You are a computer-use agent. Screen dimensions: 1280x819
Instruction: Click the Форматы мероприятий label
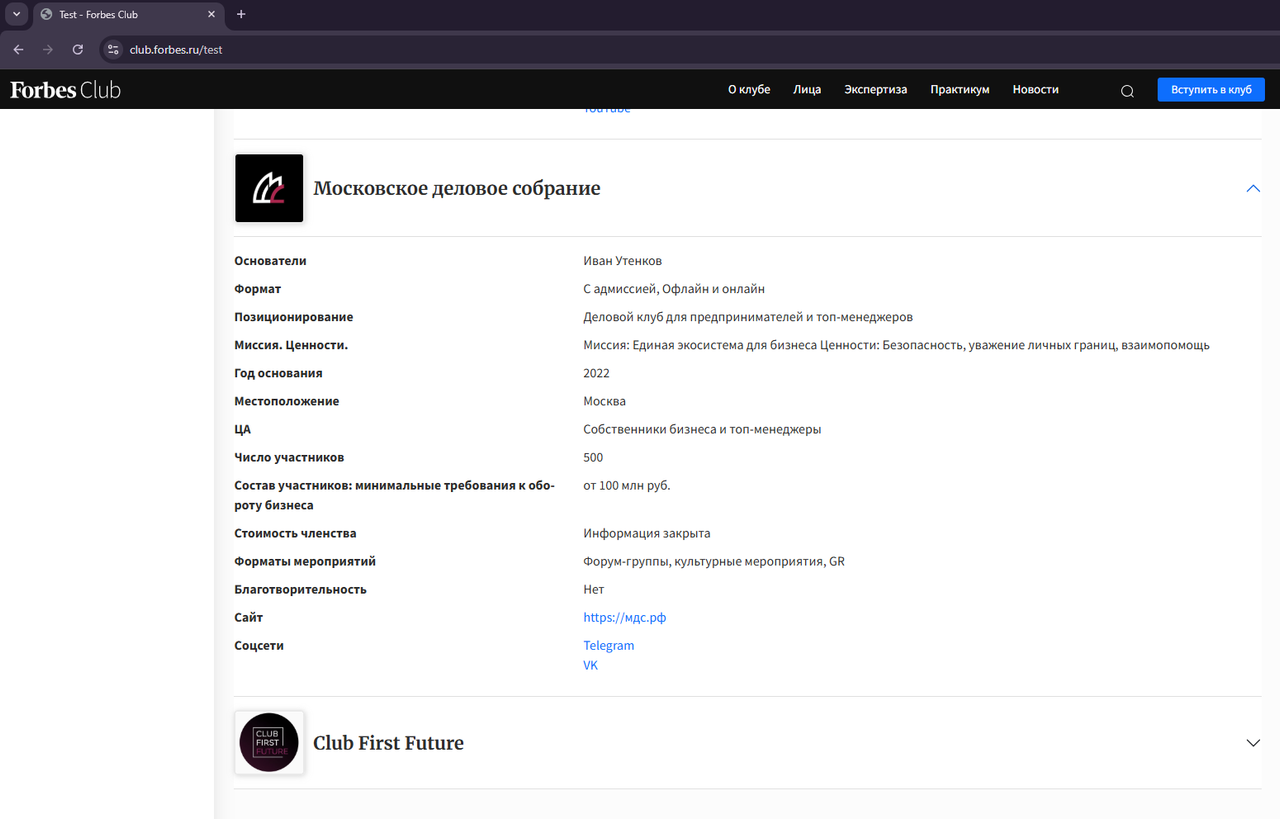(x=306, y=561)
